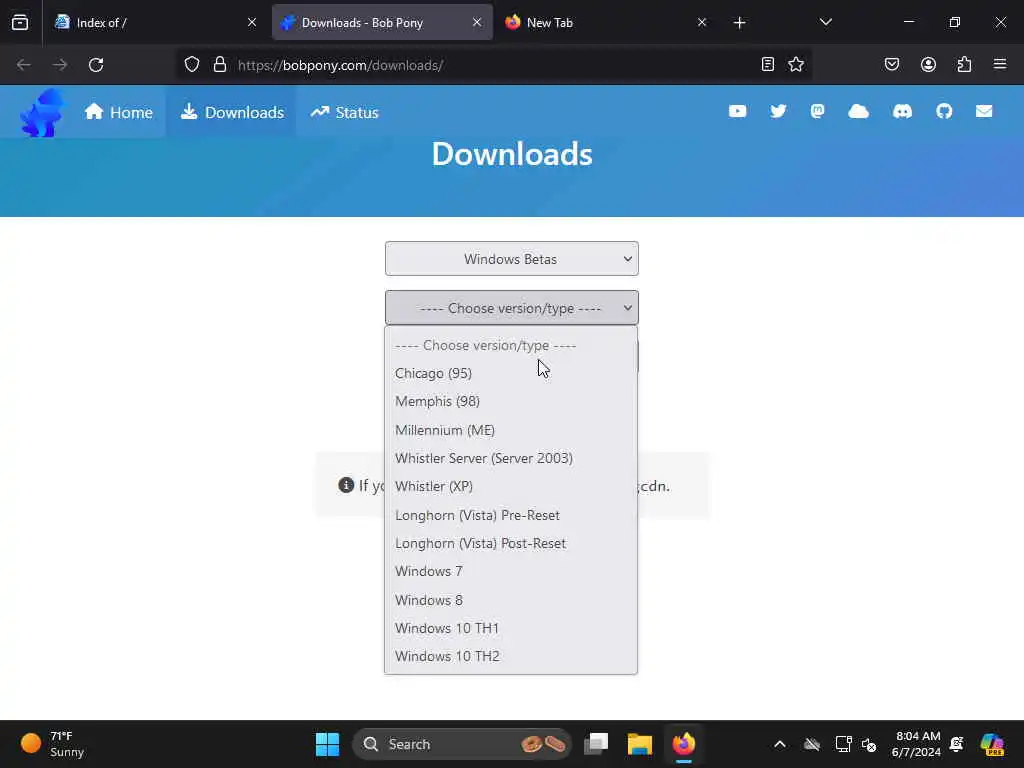Viewport: 1024px width, 768px height.
Task: Click the Choose version/type dropdown
Action: (x=511, y=308)
